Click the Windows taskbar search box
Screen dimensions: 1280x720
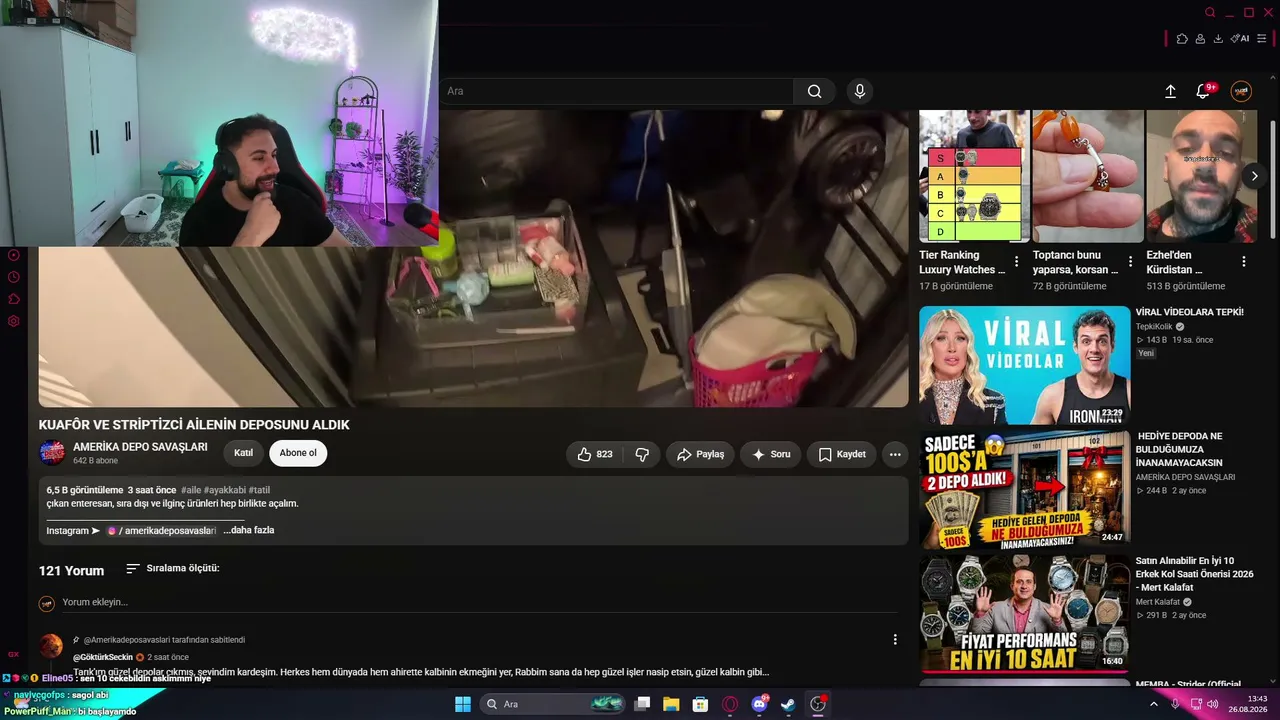[554, 704]
